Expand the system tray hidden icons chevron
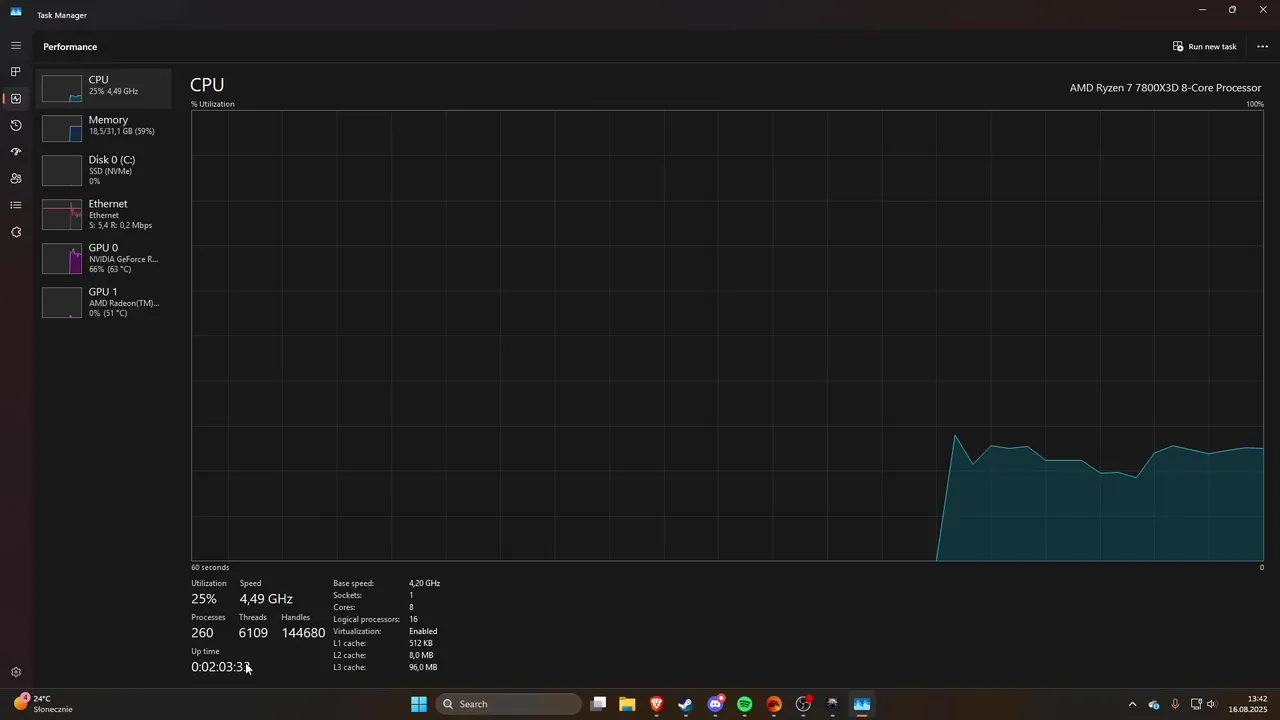Screen dimensions: 1280x720 [1132, 704]
